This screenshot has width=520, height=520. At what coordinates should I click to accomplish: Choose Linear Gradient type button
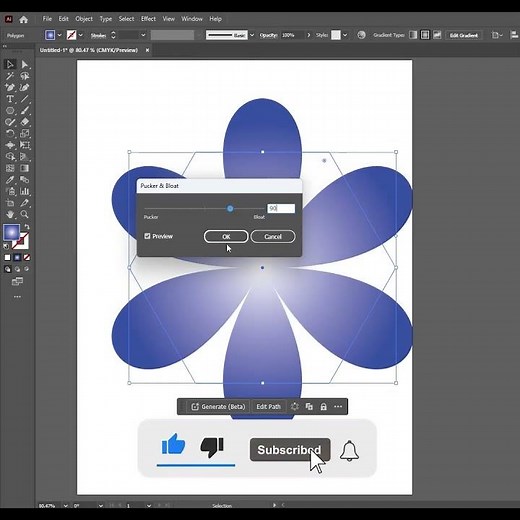tap(413, 35)
